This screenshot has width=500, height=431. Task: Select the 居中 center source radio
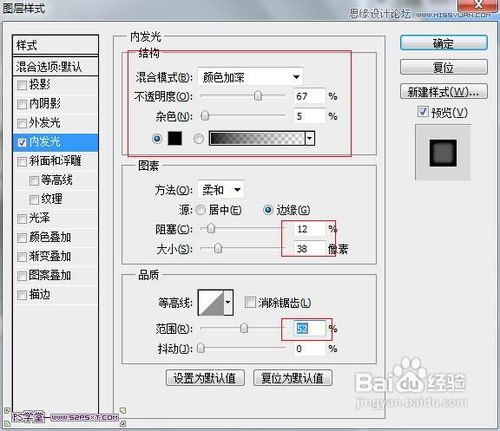[x=201, y=210]
